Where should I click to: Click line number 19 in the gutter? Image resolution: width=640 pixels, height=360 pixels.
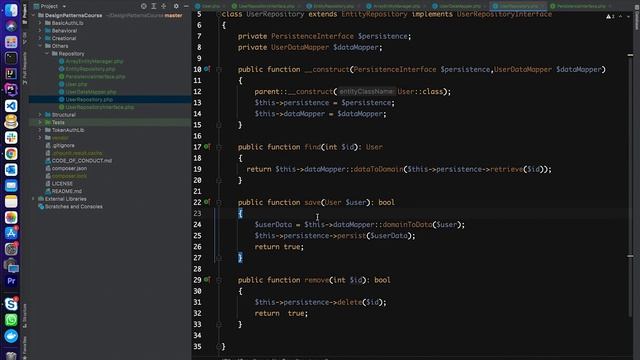(x=198, y=169)
